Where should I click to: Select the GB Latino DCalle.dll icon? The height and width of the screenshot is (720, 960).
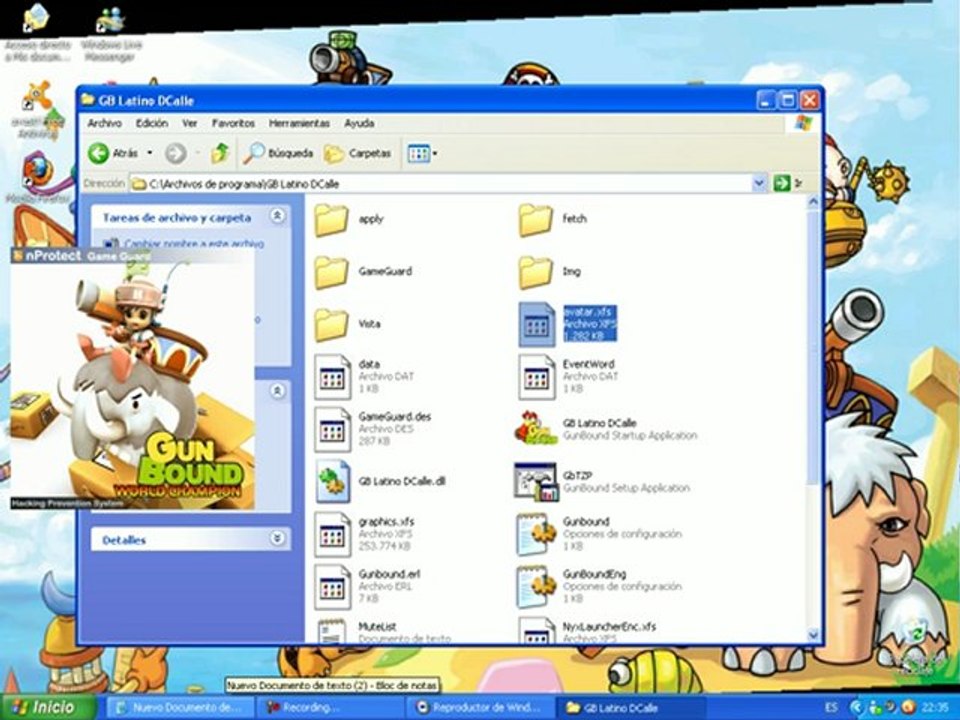pos(333,482)
